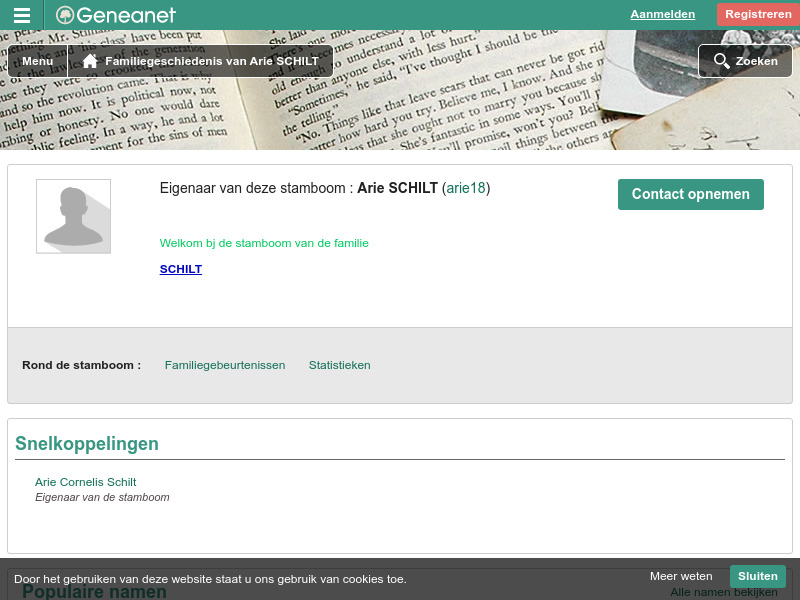The height and width of the screenshot is (600, 800).
Task: Click the home icon in the breadcrumb bar
Action: click(89, 60)
